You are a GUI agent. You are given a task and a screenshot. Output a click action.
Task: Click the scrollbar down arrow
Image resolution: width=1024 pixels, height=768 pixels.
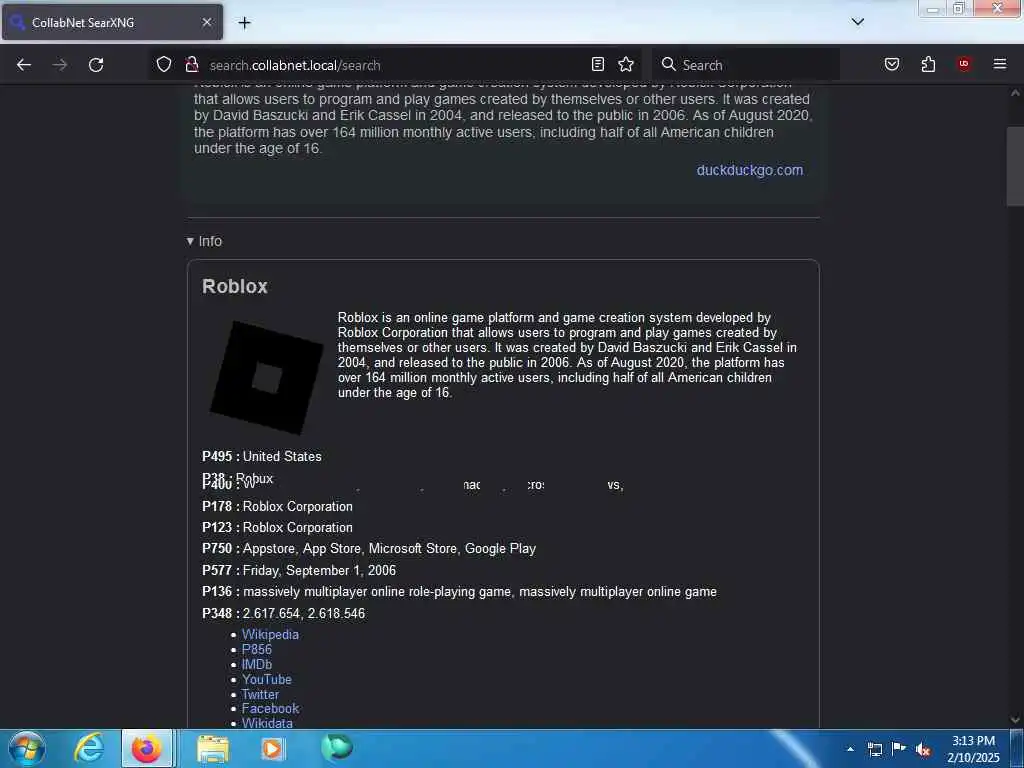pos(1015,720)
